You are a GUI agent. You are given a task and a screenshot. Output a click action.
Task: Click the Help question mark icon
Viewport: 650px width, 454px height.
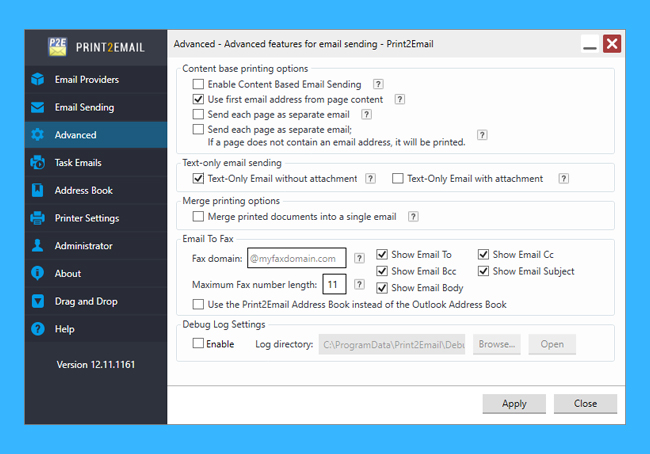pyautogui.click(x=37, y=329)
